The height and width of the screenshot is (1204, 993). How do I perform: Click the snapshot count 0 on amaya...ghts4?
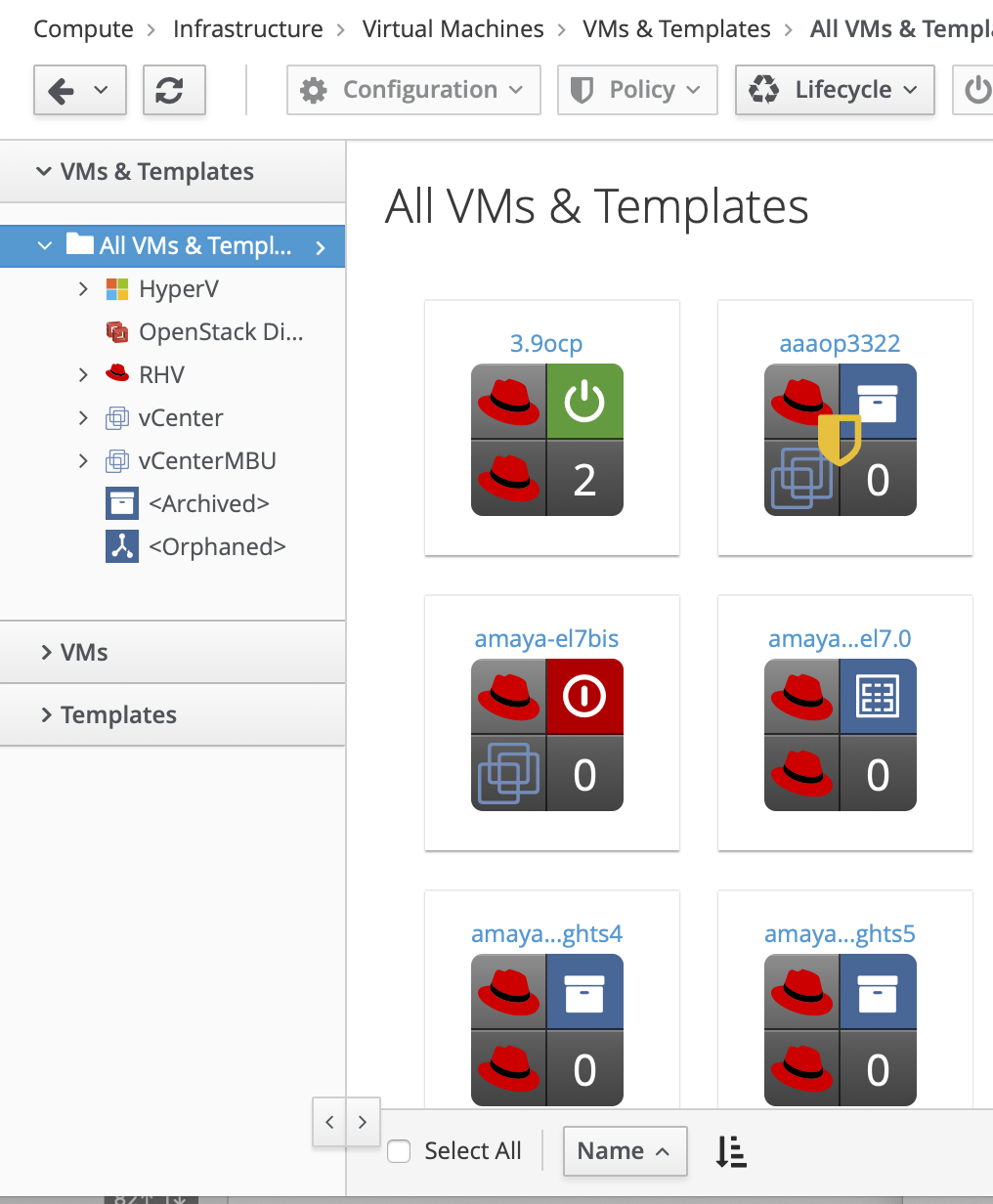[584, 1069]
